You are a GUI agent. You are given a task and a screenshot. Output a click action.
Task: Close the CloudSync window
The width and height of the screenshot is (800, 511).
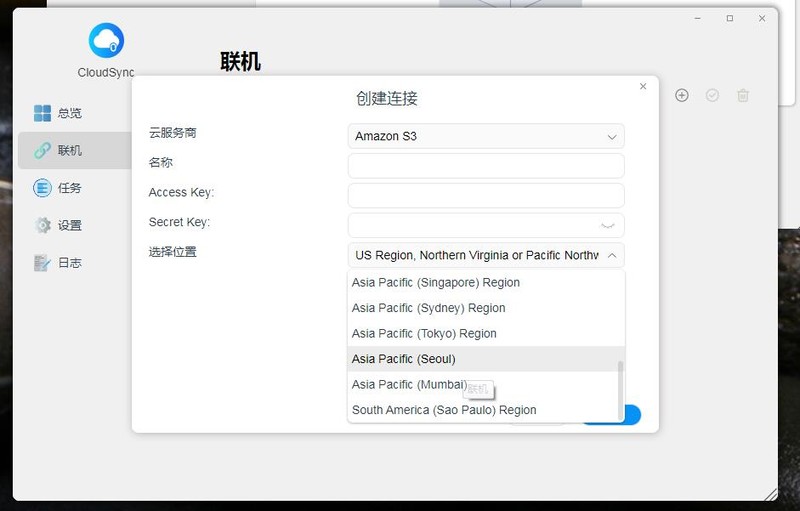tap(762, 18)
